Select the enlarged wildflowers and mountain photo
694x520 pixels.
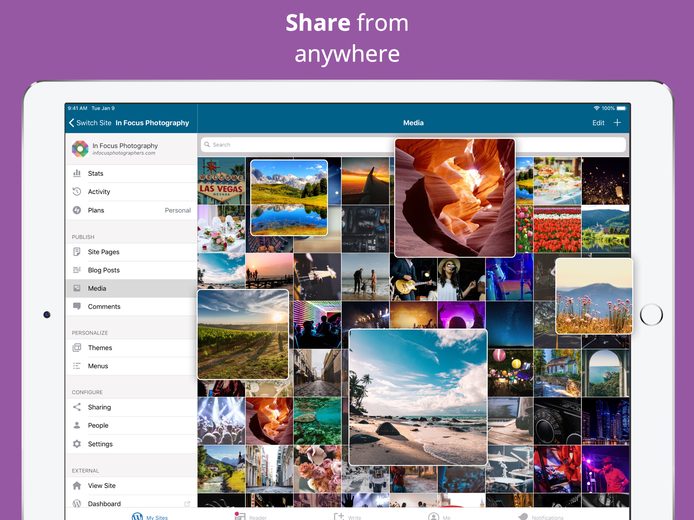click(x=594, y=296)
